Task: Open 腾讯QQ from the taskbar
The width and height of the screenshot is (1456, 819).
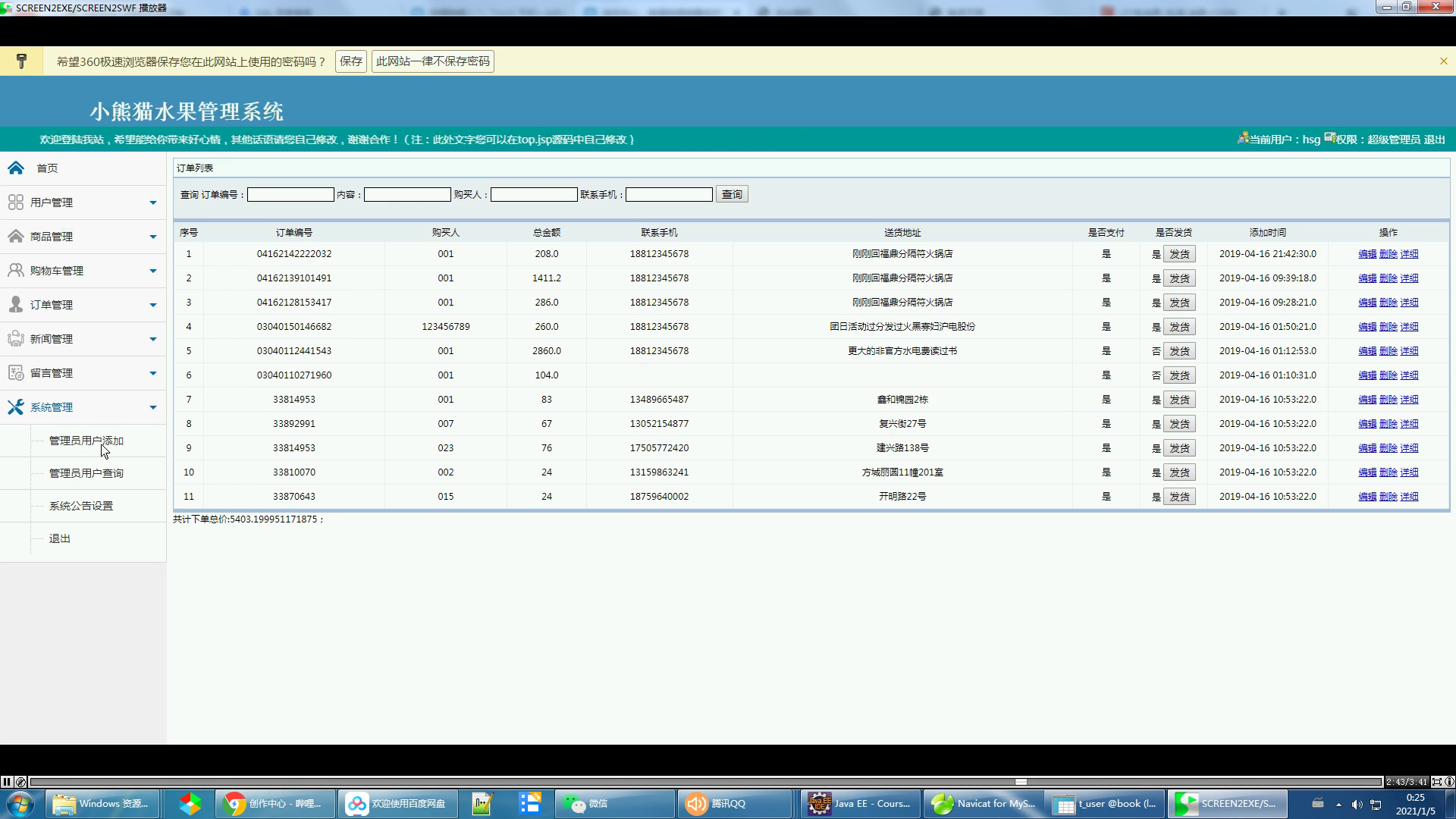Action: (x=736, y=804)
